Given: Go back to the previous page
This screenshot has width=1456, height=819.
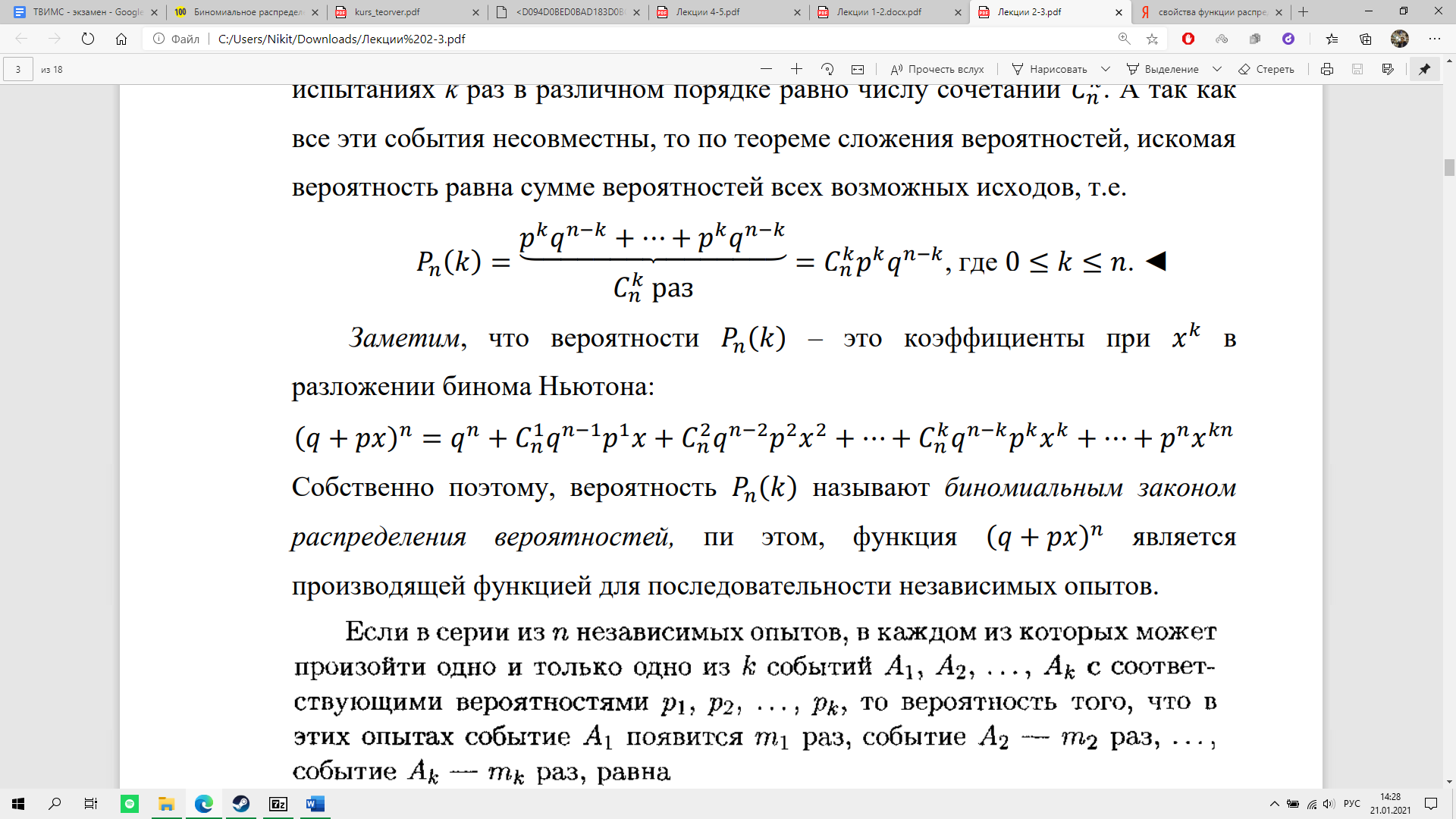Looking at the screenshot, I should (x=21, y=39).
